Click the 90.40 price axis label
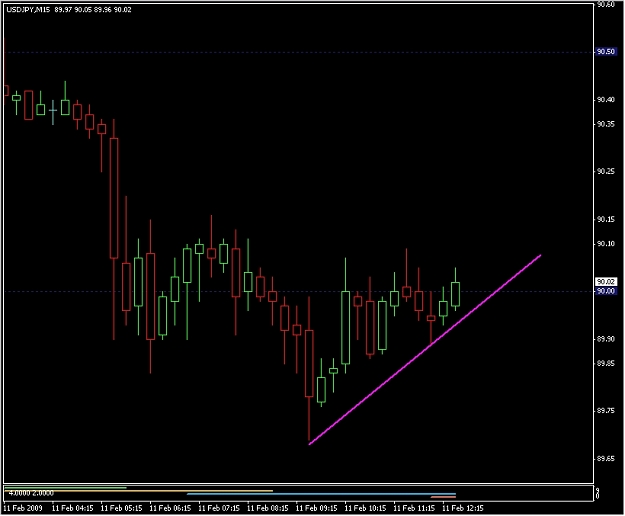This screenshot has height=516, width=625. 605,100
